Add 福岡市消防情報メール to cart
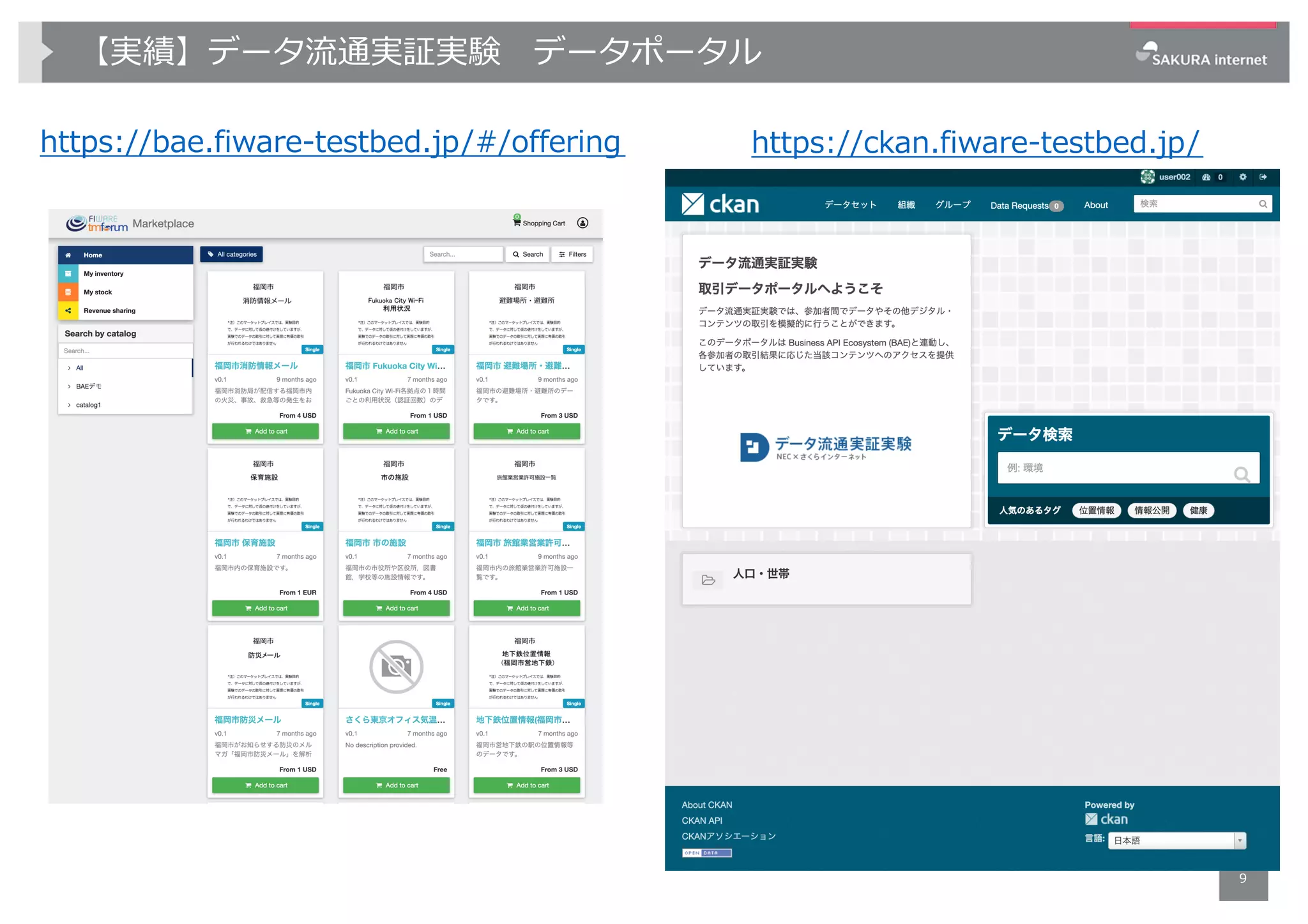1308x924 pixels. (x=265, y=431)
